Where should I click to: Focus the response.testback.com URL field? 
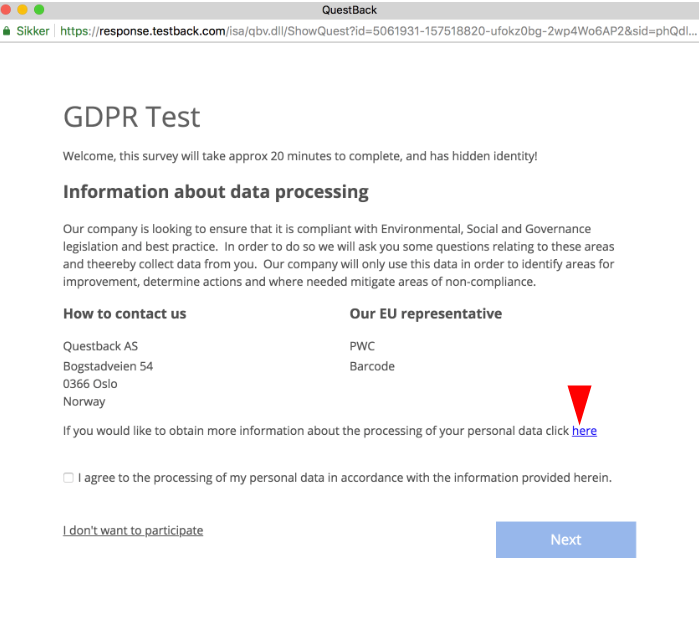click(x=378, y=31)
